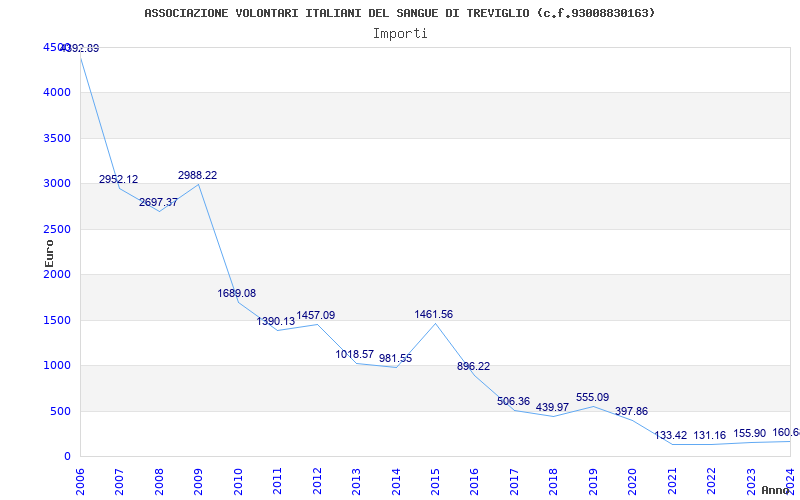The width and height of the screenshot is (800, 500).
Task: Click x-axis year 2009
Action: pyautogui.click(x=199, y=482)
